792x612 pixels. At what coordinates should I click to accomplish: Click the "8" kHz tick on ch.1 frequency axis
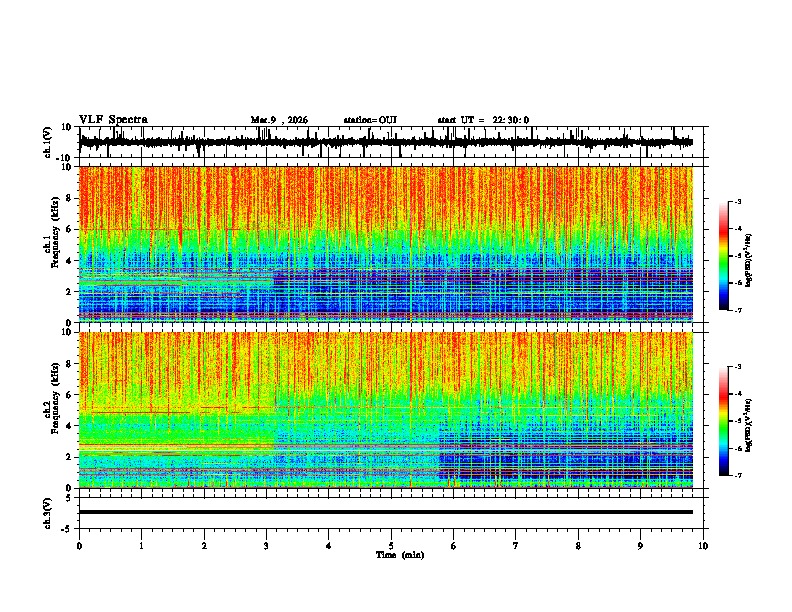tap(69, 198)
